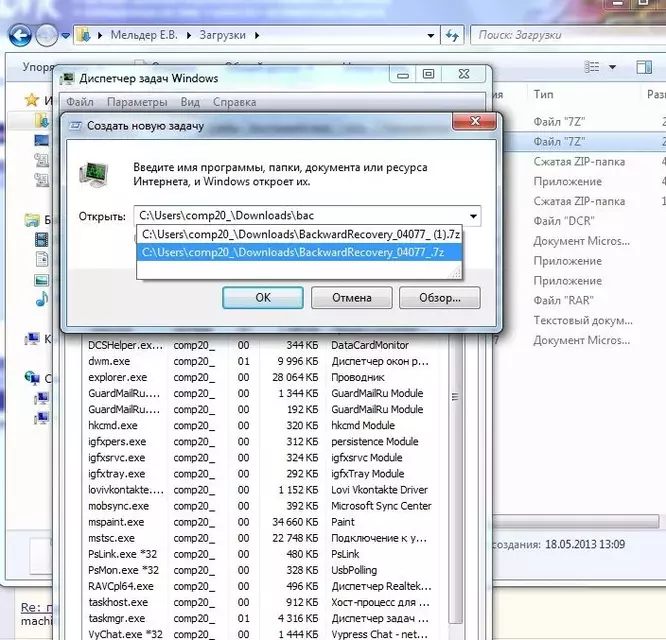Click the Desktop icon under Favorites in sidebar
This screenshot has height=640, width=666.
(x=42, y=141)
